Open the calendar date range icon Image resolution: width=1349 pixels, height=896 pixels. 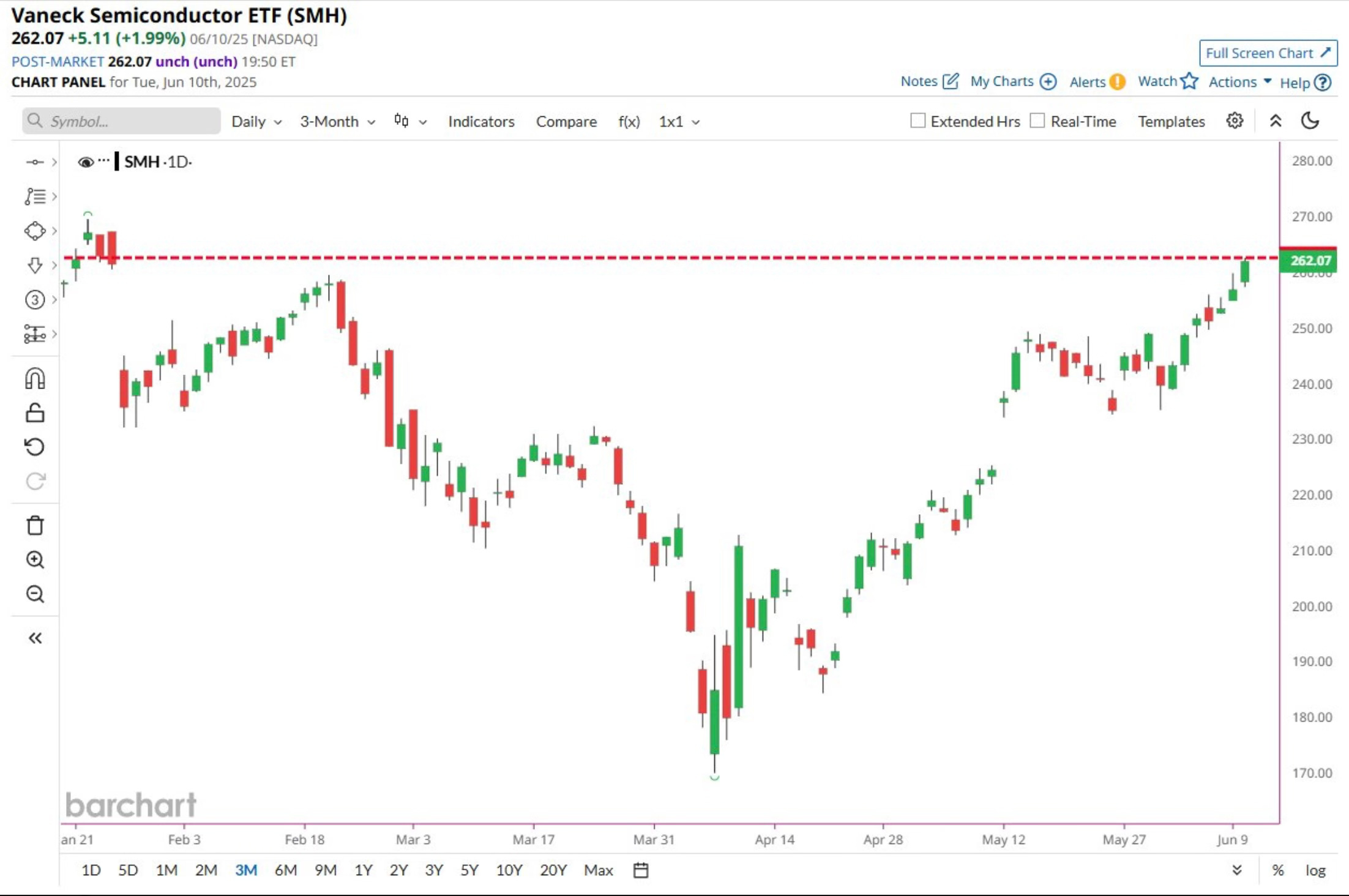point(641,870)
